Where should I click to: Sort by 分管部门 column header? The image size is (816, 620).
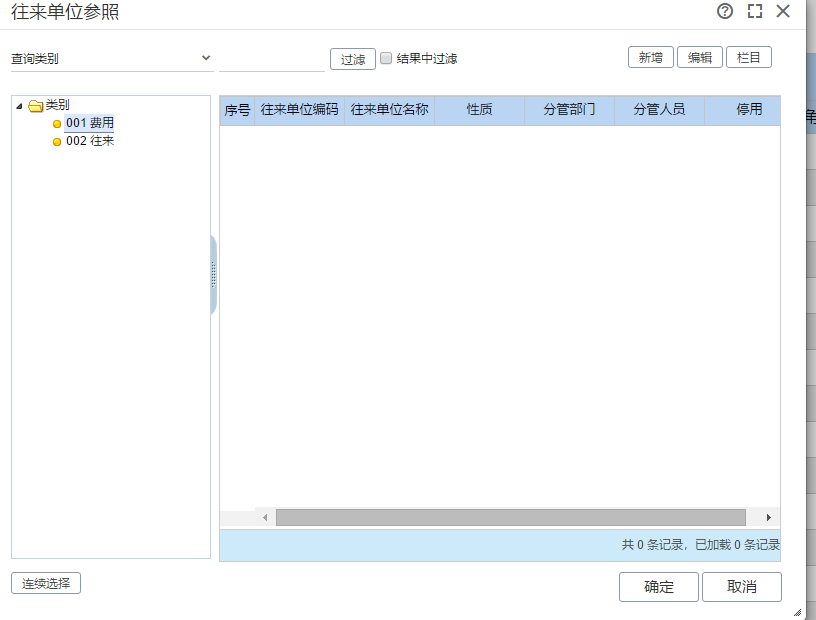point(569,110)
